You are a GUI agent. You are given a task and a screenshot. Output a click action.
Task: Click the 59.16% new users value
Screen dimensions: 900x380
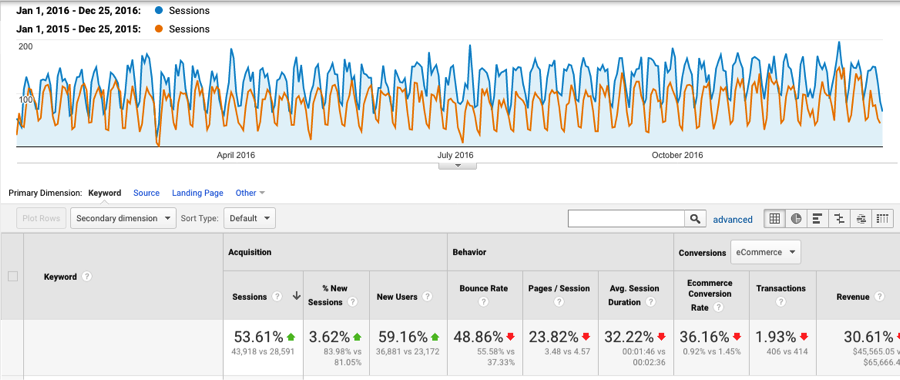click(402, 336)
